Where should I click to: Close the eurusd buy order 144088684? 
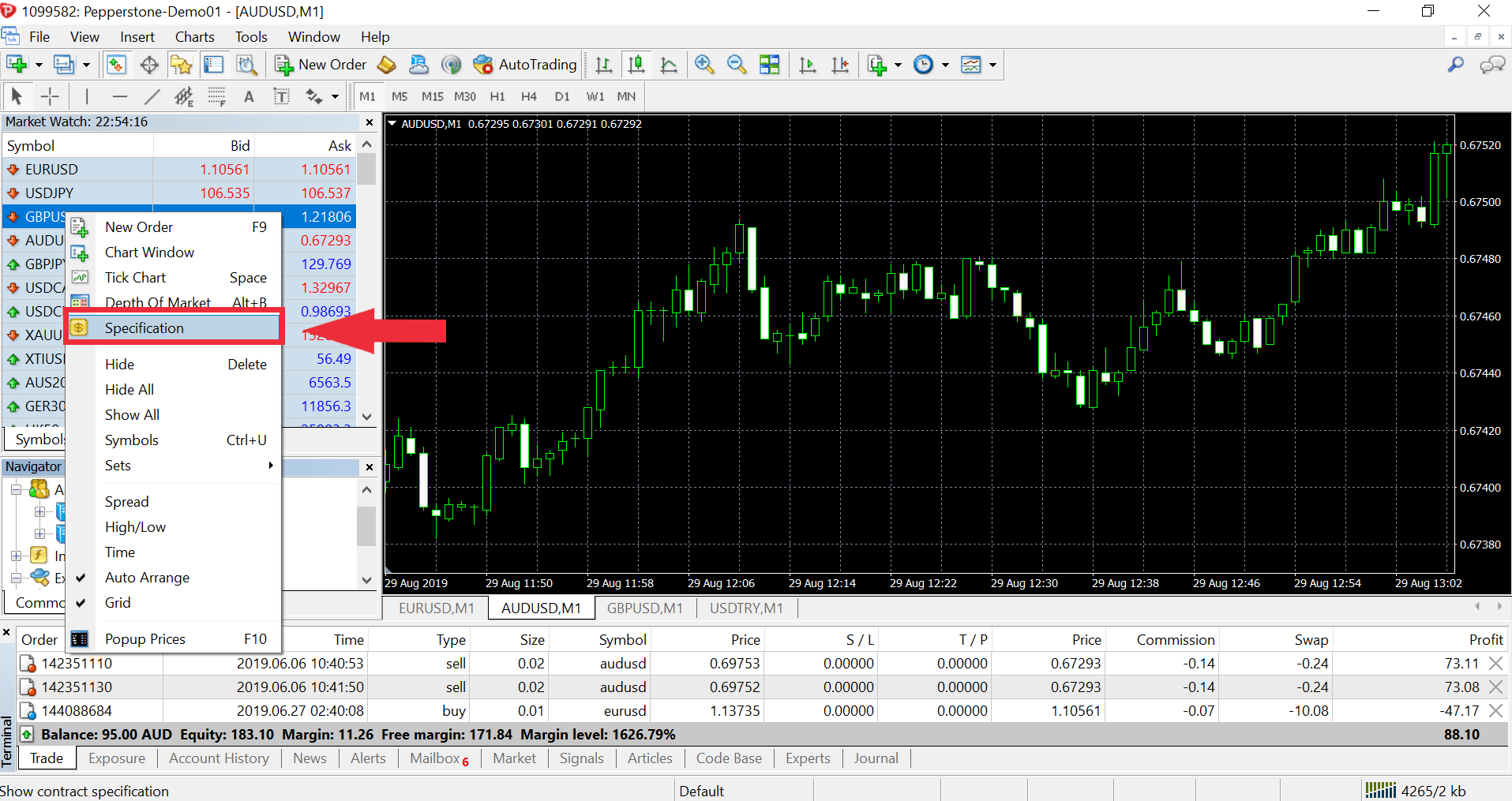click(x=1495, y=711)
